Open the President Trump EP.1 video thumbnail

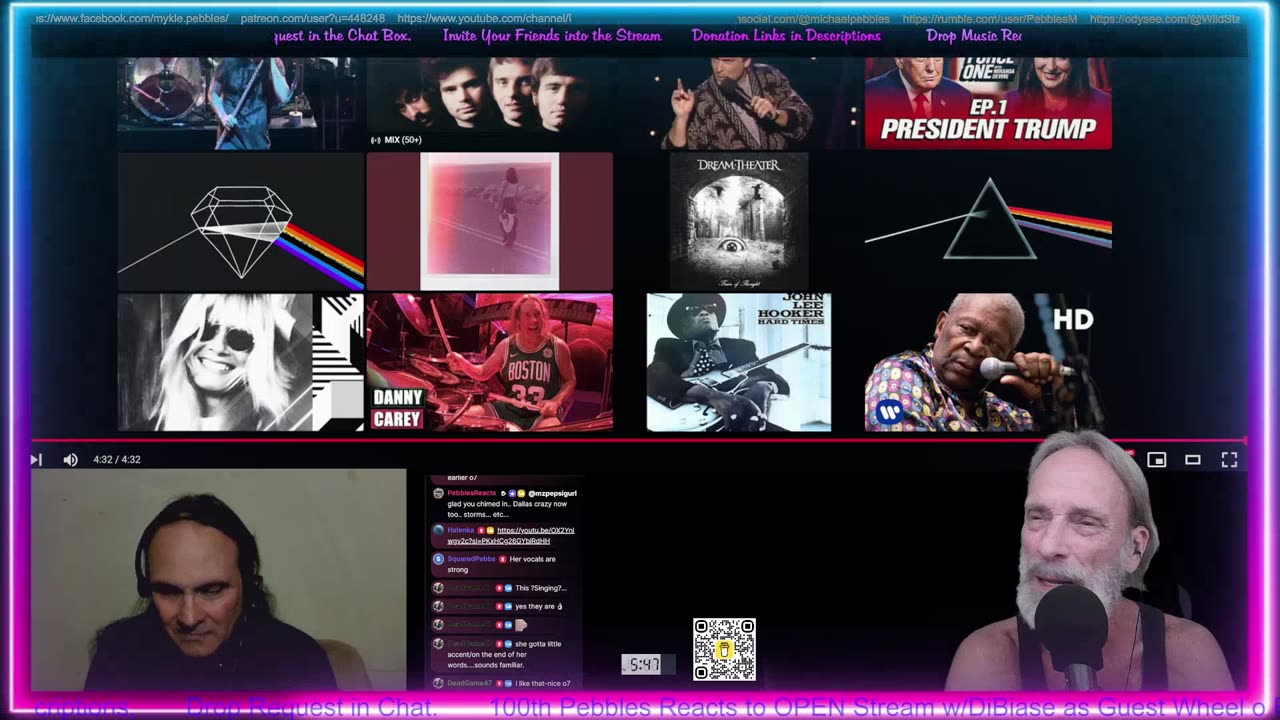tap(988, 103)
